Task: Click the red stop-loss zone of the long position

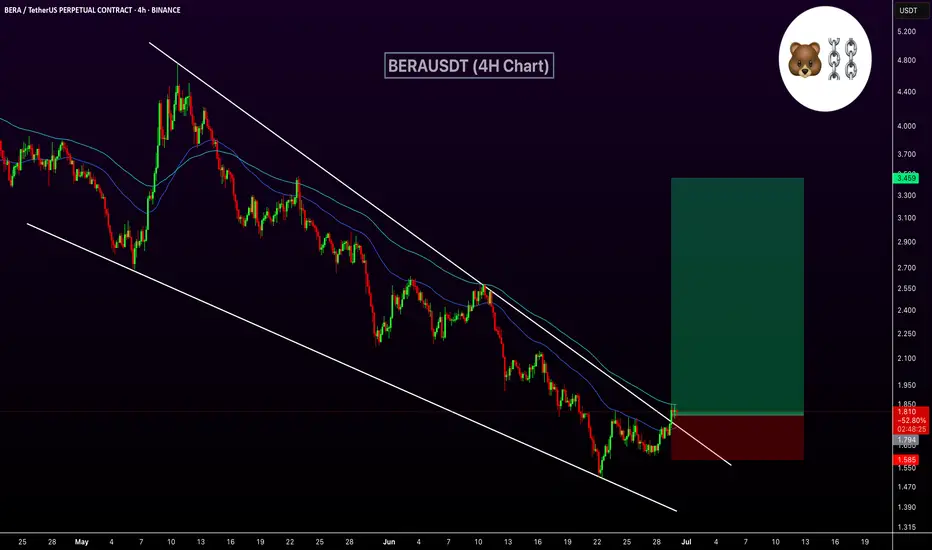Action: 737,437
